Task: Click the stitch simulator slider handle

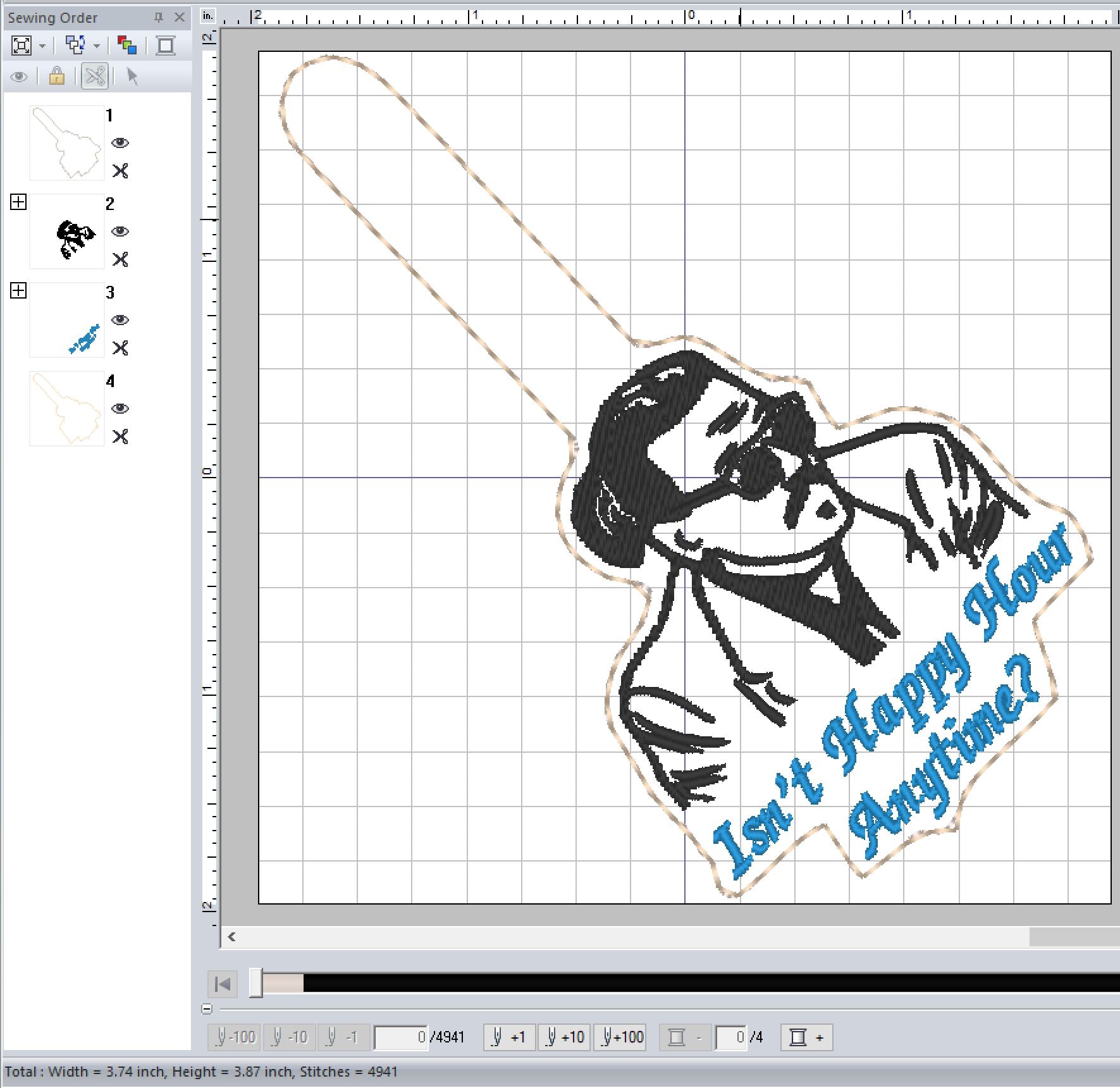Action: click(255, 983)
